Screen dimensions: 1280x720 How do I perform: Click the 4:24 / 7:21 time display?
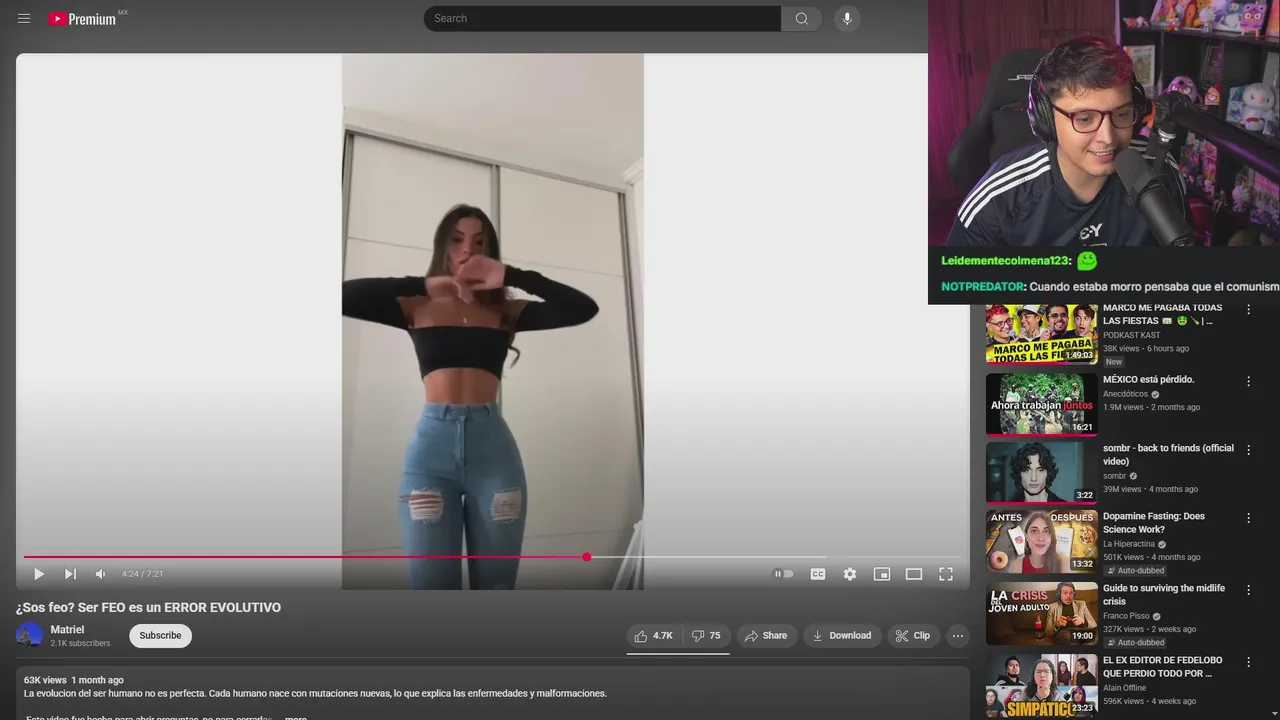pyautogui.click(x=142, y=574)
